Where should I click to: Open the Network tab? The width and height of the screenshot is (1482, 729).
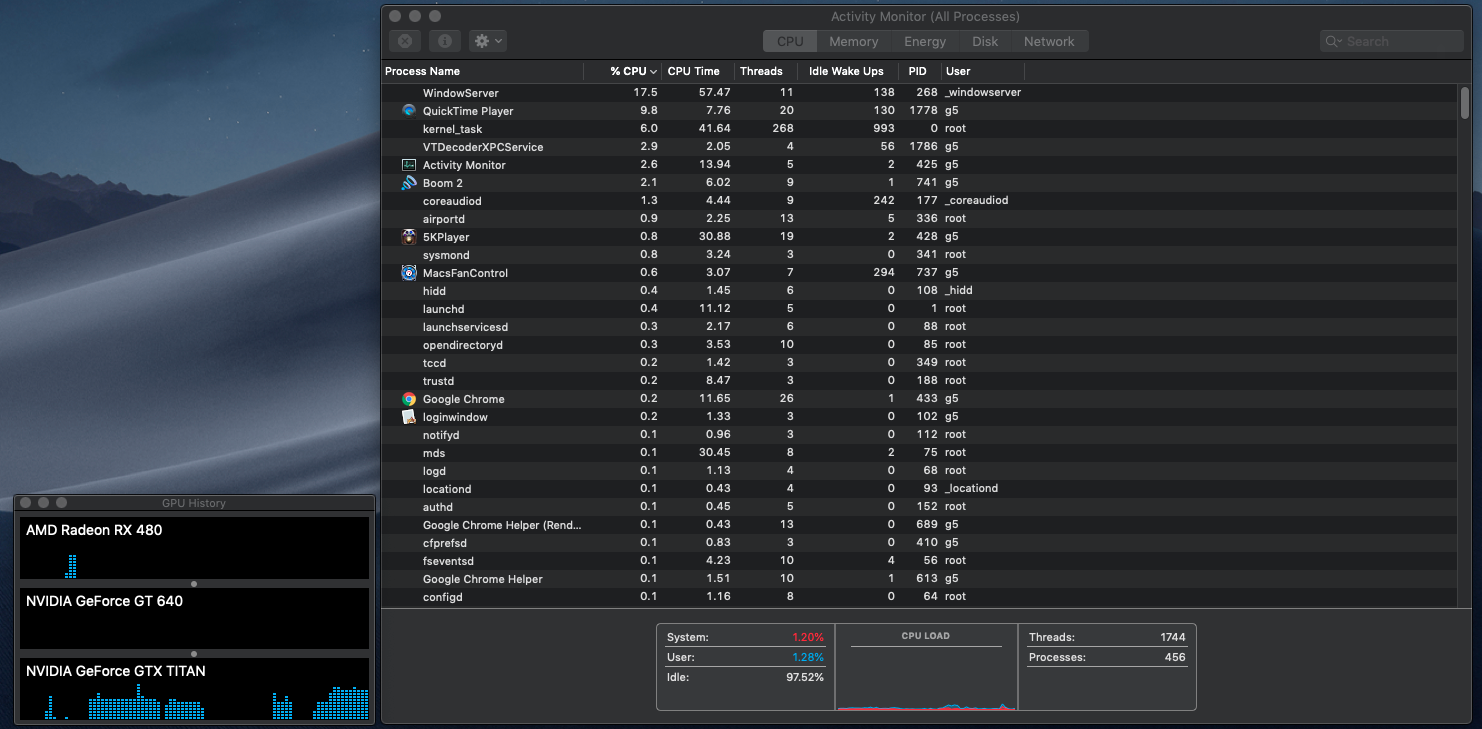pos(1049,41)
